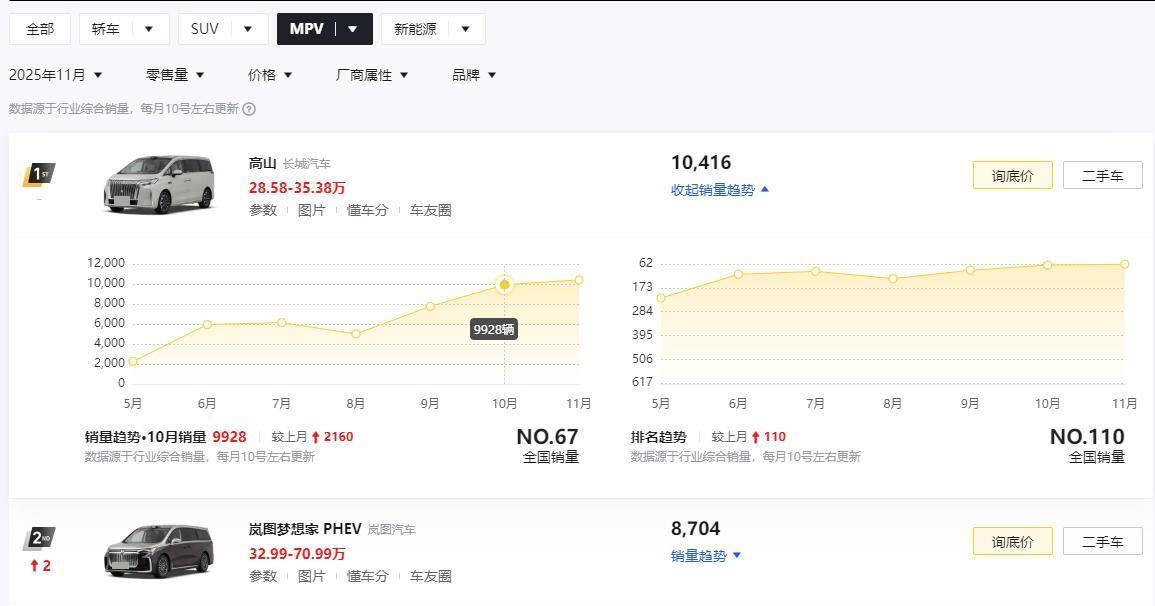Select the MPV category tab

[x=307, y=29]
